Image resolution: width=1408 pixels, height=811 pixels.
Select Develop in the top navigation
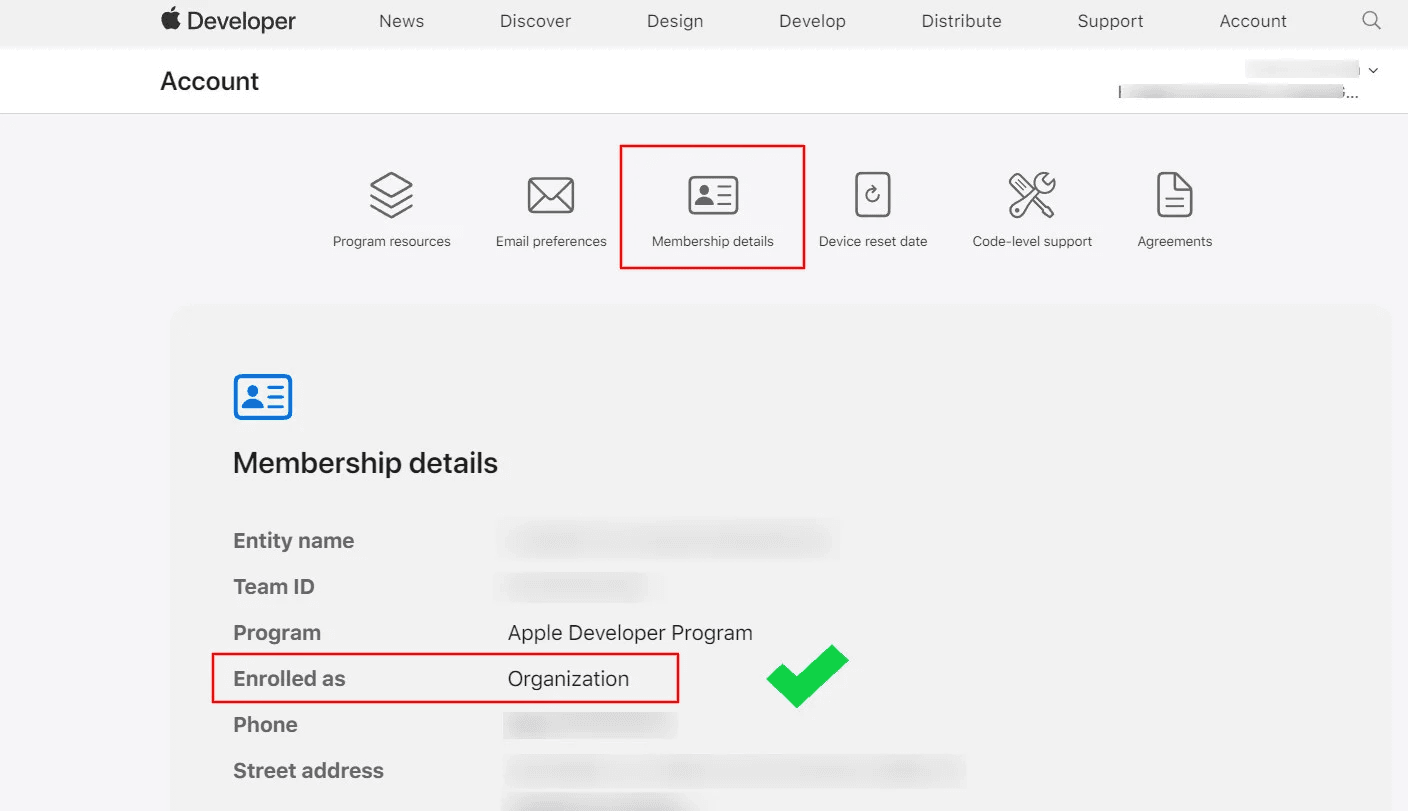(x=812, y=21)
